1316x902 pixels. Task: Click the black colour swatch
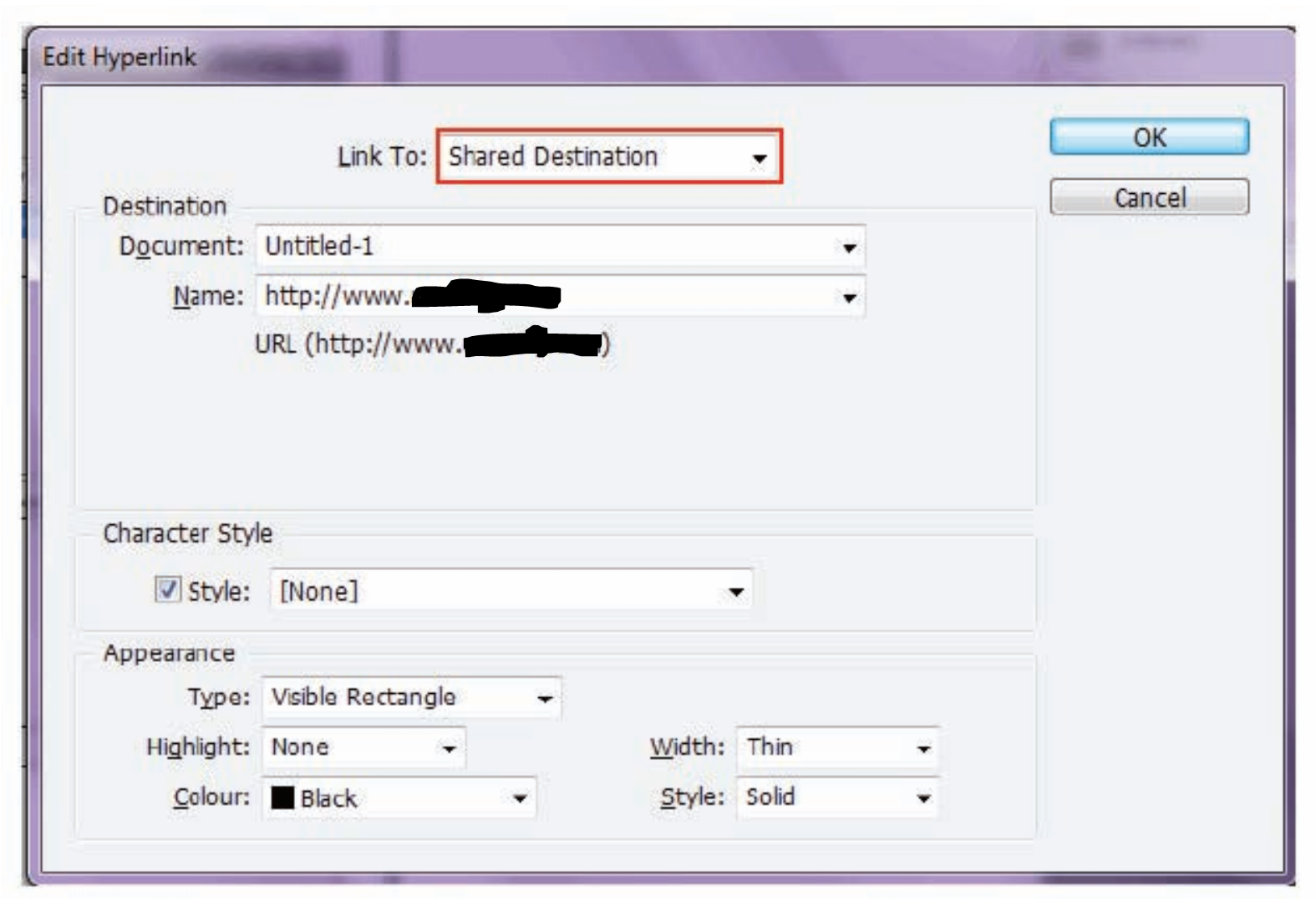283,798
